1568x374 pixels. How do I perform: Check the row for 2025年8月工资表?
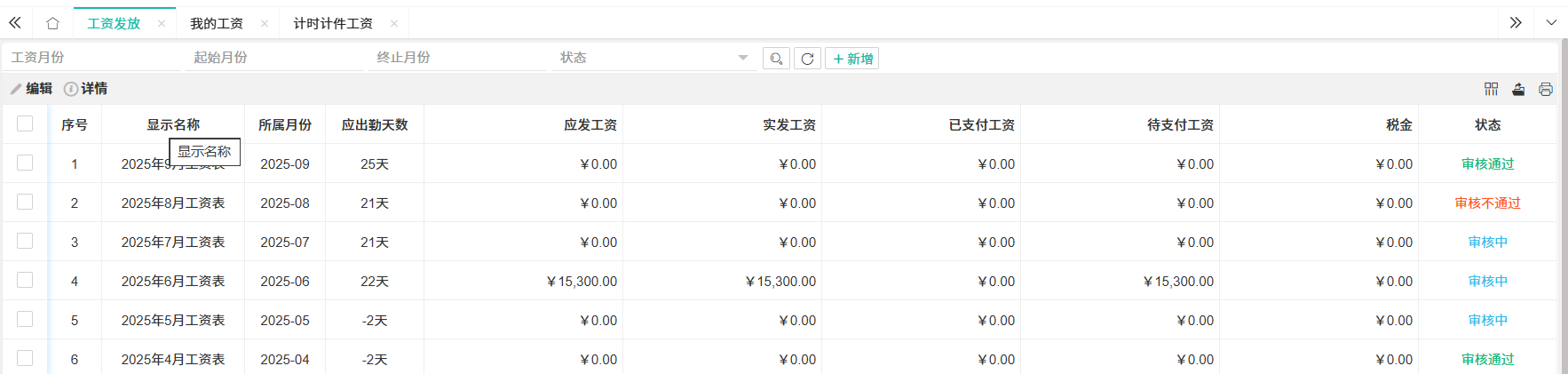point(25,203)
